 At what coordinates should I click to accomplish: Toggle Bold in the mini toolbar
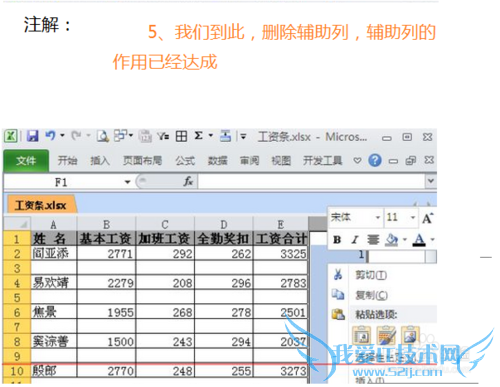(x=337, y=239)
